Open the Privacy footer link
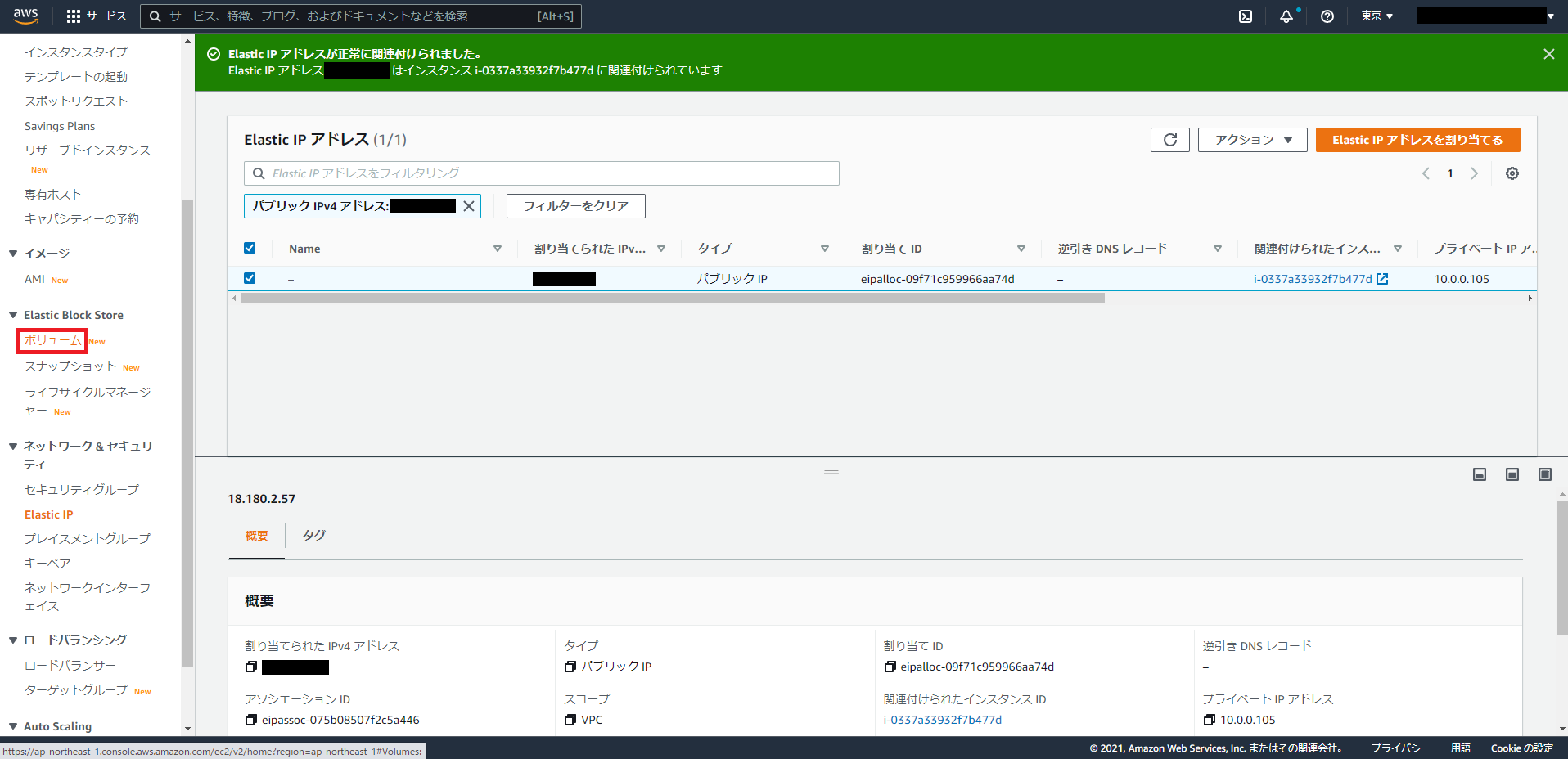 (1401, 748)
